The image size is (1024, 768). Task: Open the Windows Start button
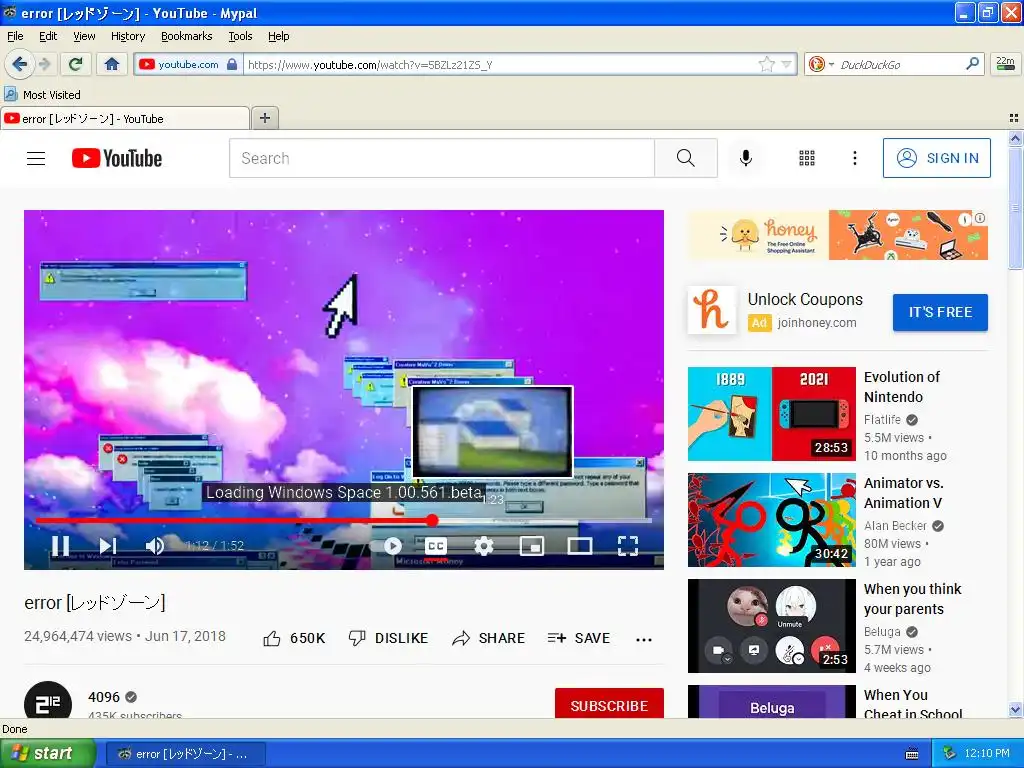[46, 753]
